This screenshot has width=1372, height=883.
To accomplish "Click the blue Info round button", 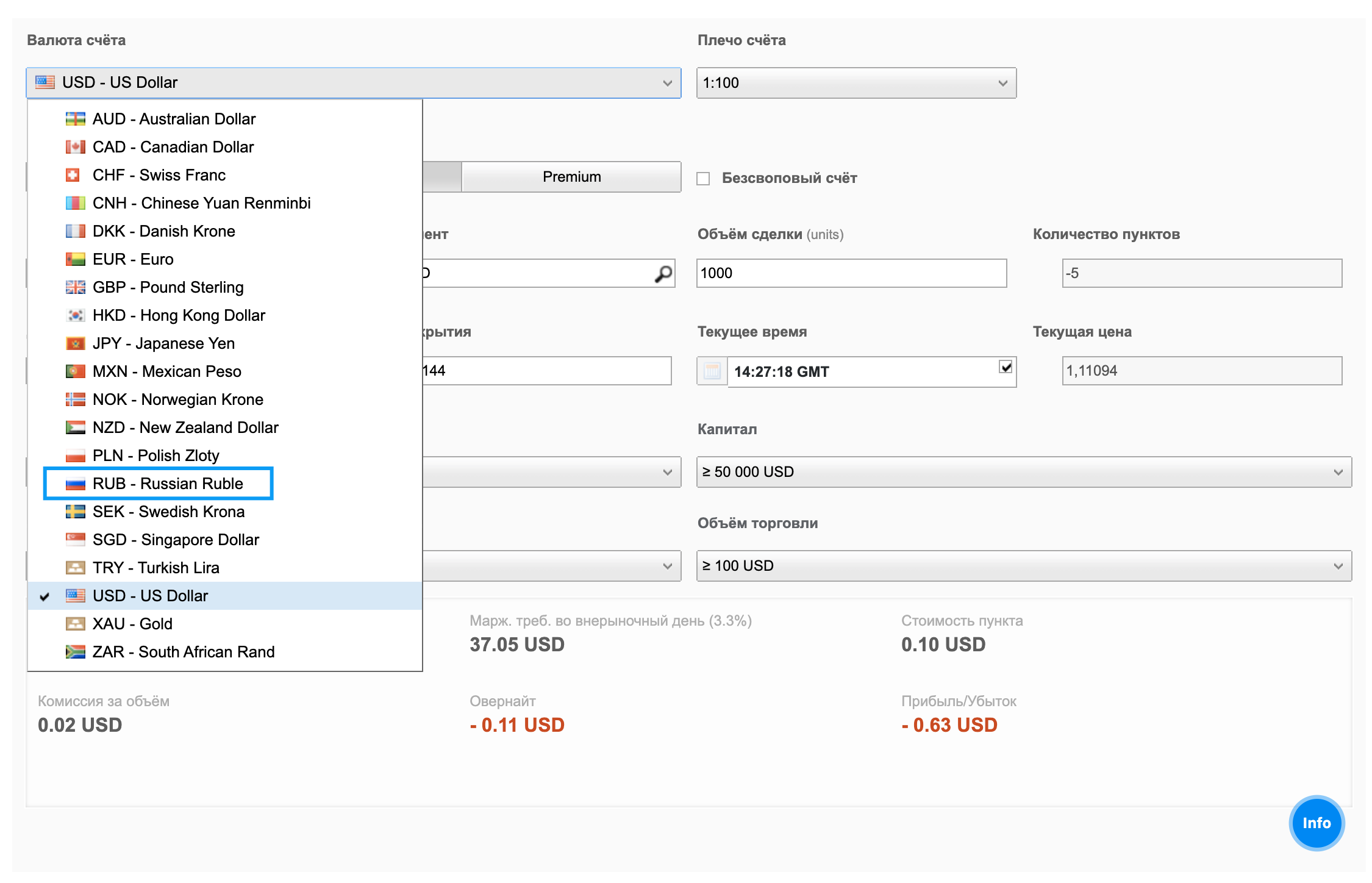I will point(1316,823).
